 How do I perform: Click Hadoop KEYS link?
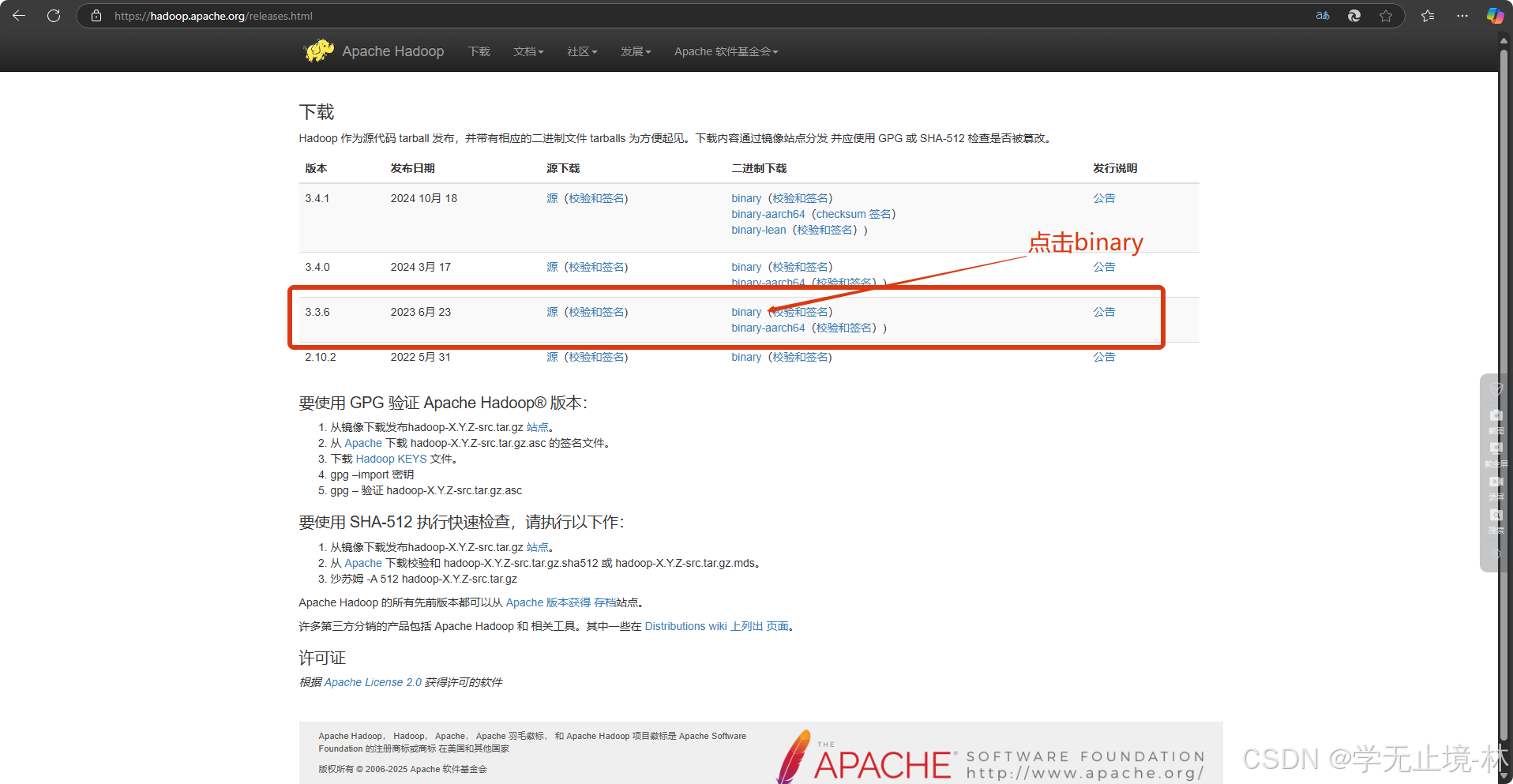coord(391,459)
